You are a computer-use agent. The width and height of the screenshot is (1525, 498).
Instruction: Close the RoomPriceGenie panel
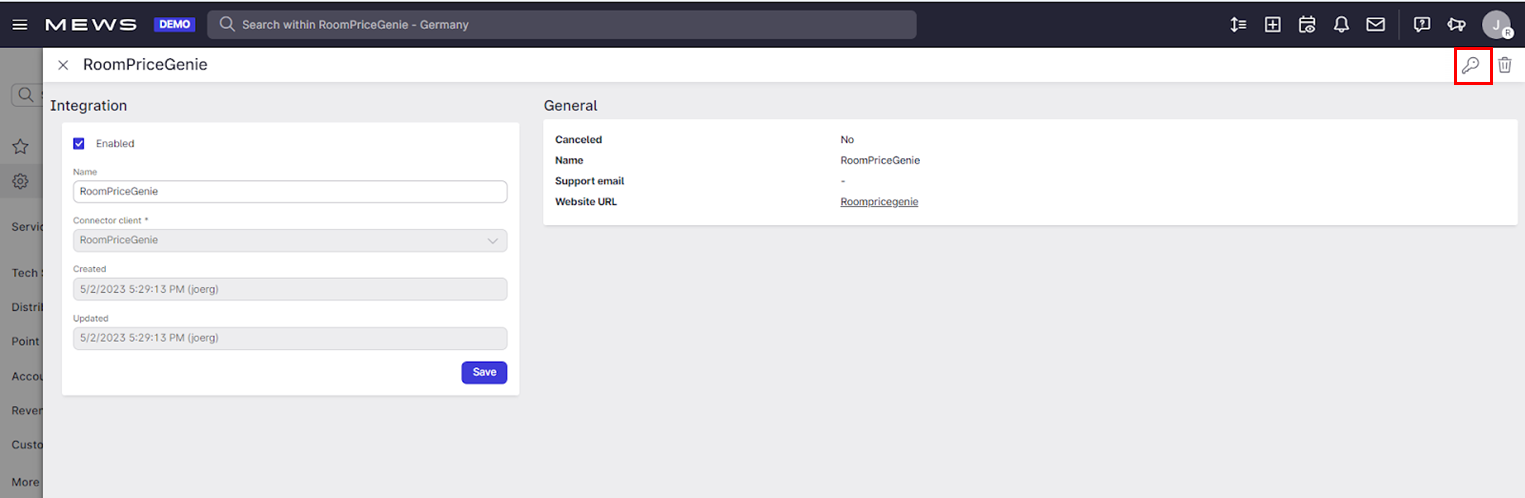(63, 65)
